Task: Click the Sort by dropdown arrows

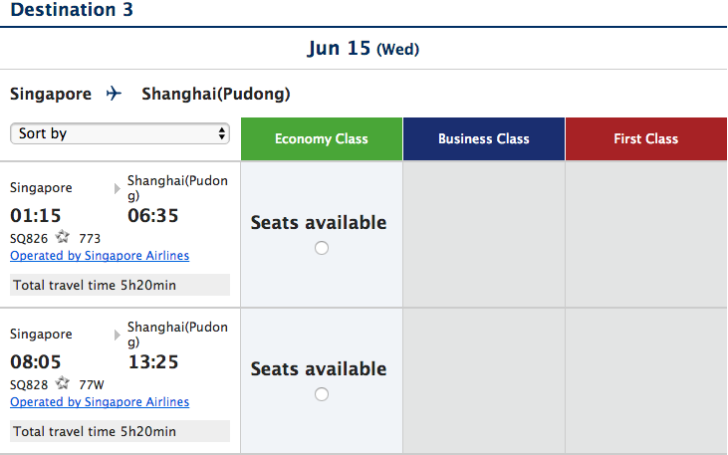Action: click(221, 134)
